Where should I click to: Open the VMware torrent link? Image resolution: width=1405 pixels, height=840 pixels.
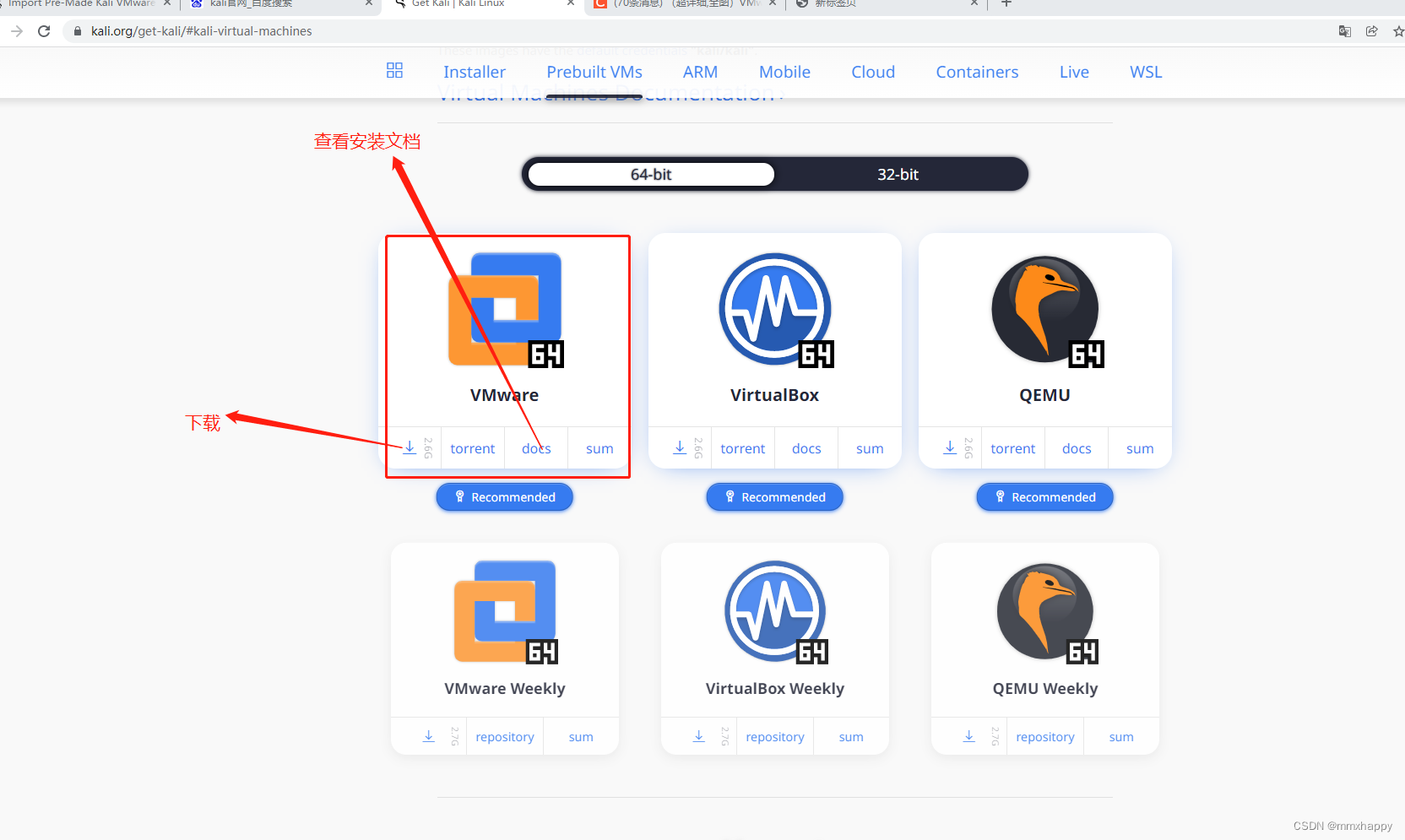(473, 448)
